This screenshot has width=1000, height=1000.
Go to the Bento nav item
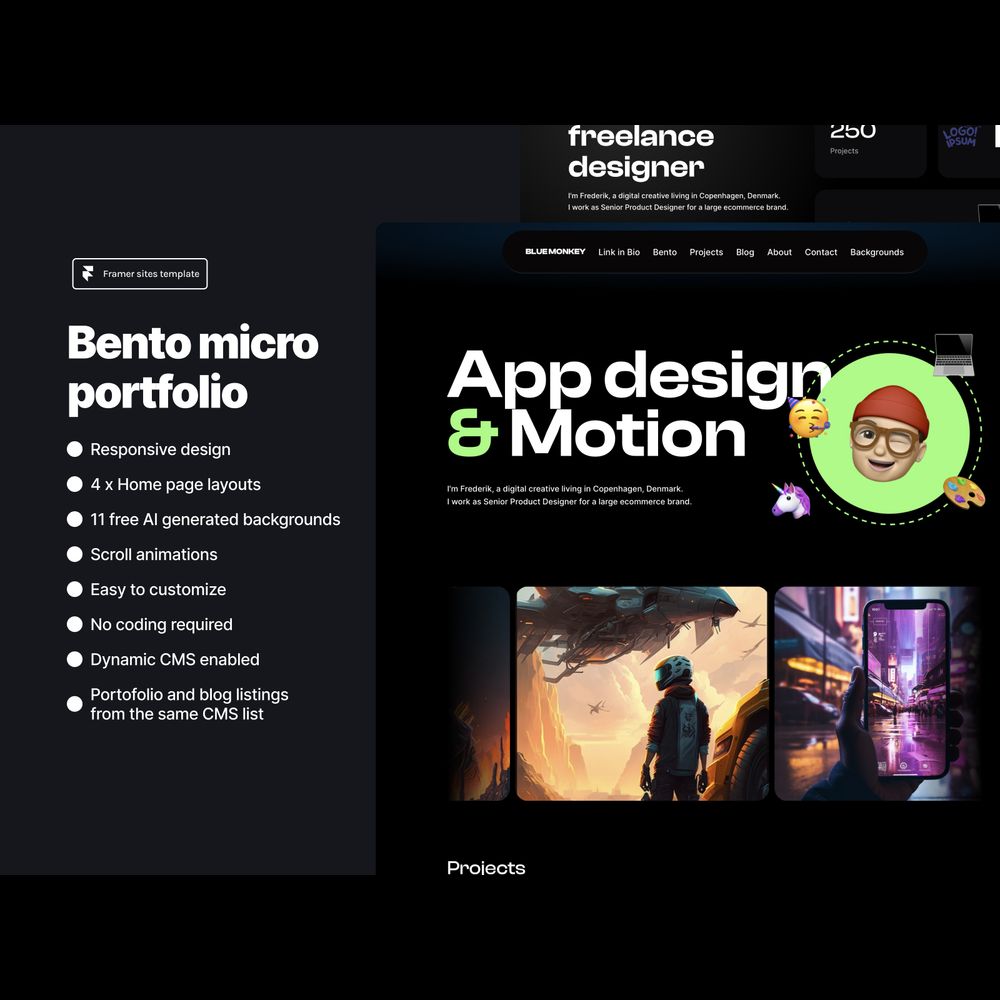[665, 252]
